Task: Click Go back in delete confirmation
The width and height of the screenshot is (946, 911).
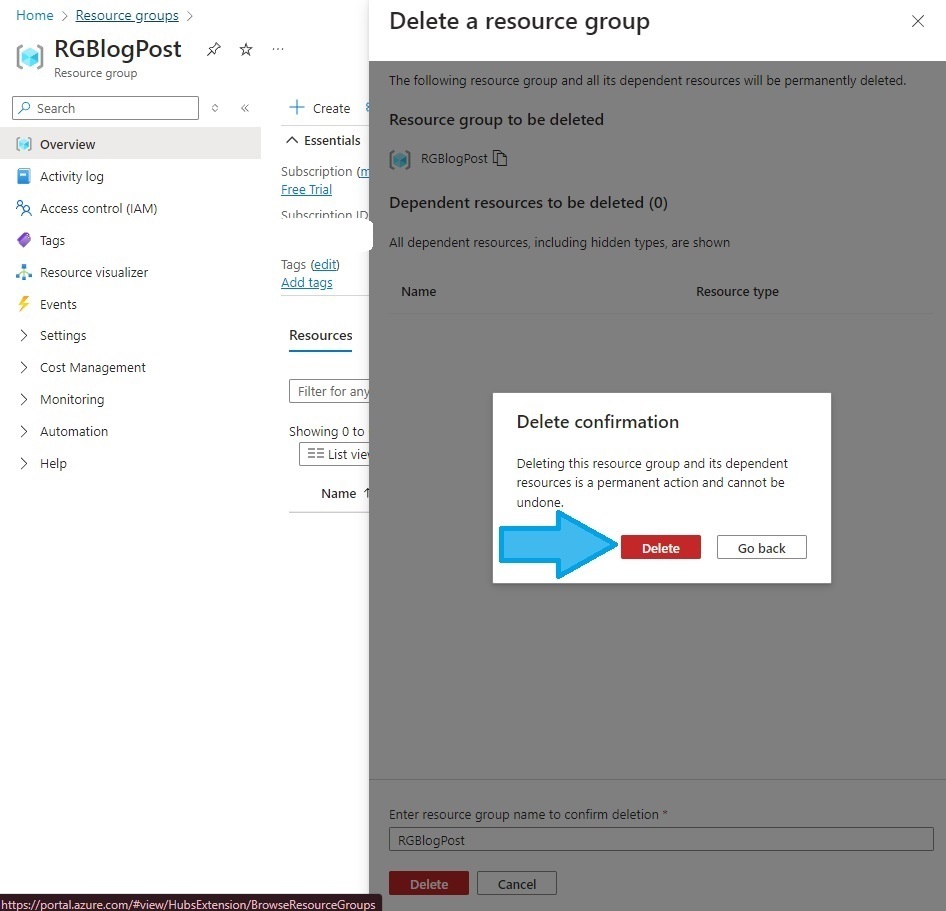Action: [x=761, y=547]
